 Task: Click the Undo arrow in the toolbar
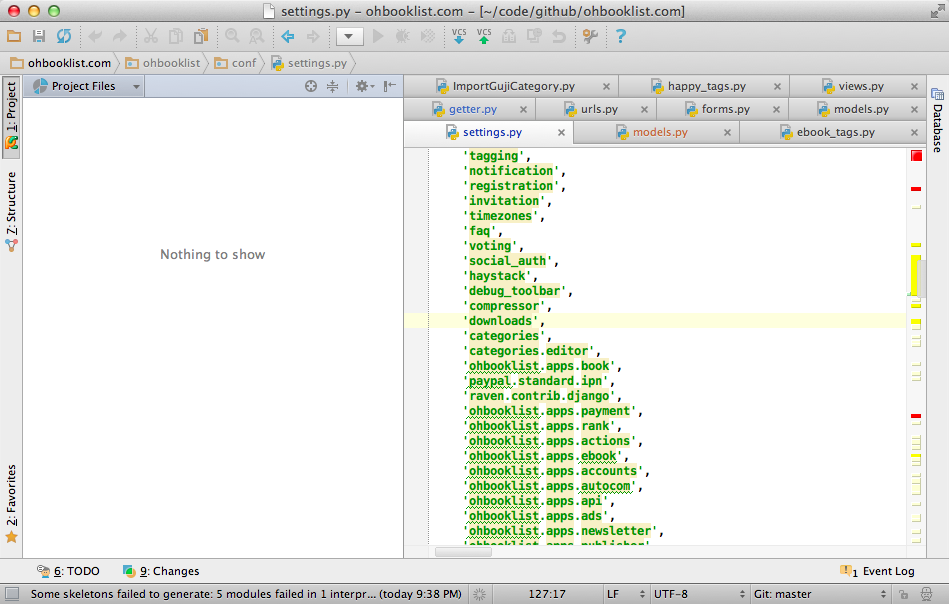pos(95,36)
